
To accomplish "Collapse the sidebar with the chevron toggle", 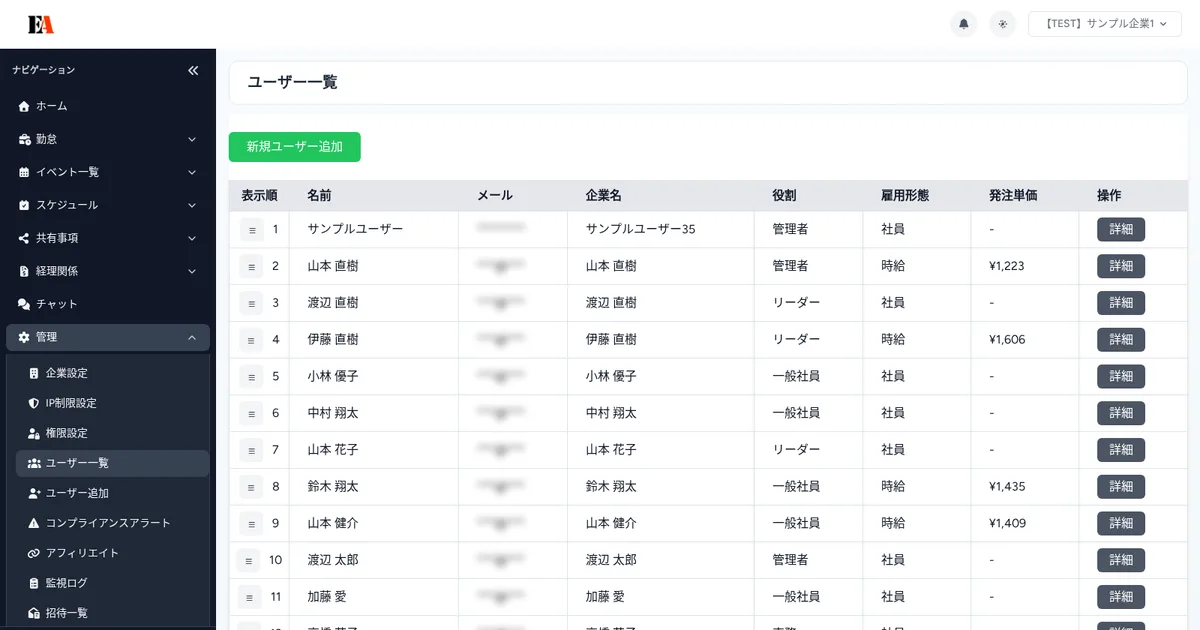I will tap(193, 70).
